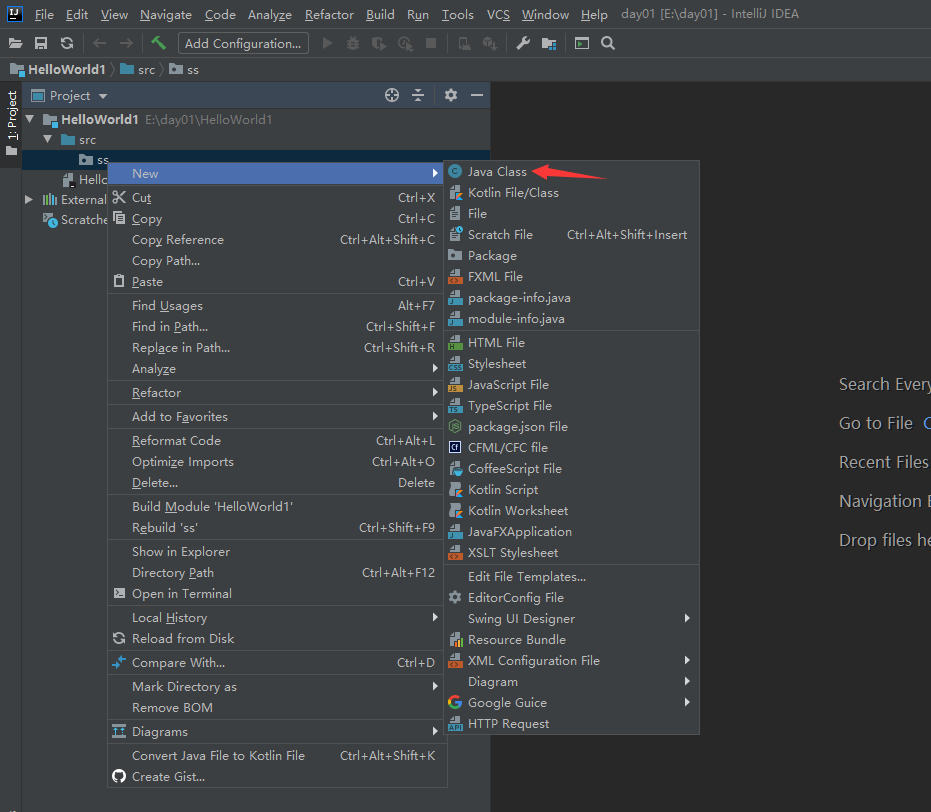Screen dimensions: 931x812
Task: Click the IntelliJ IDEA logo icon
Action: [x=14, y=14]
